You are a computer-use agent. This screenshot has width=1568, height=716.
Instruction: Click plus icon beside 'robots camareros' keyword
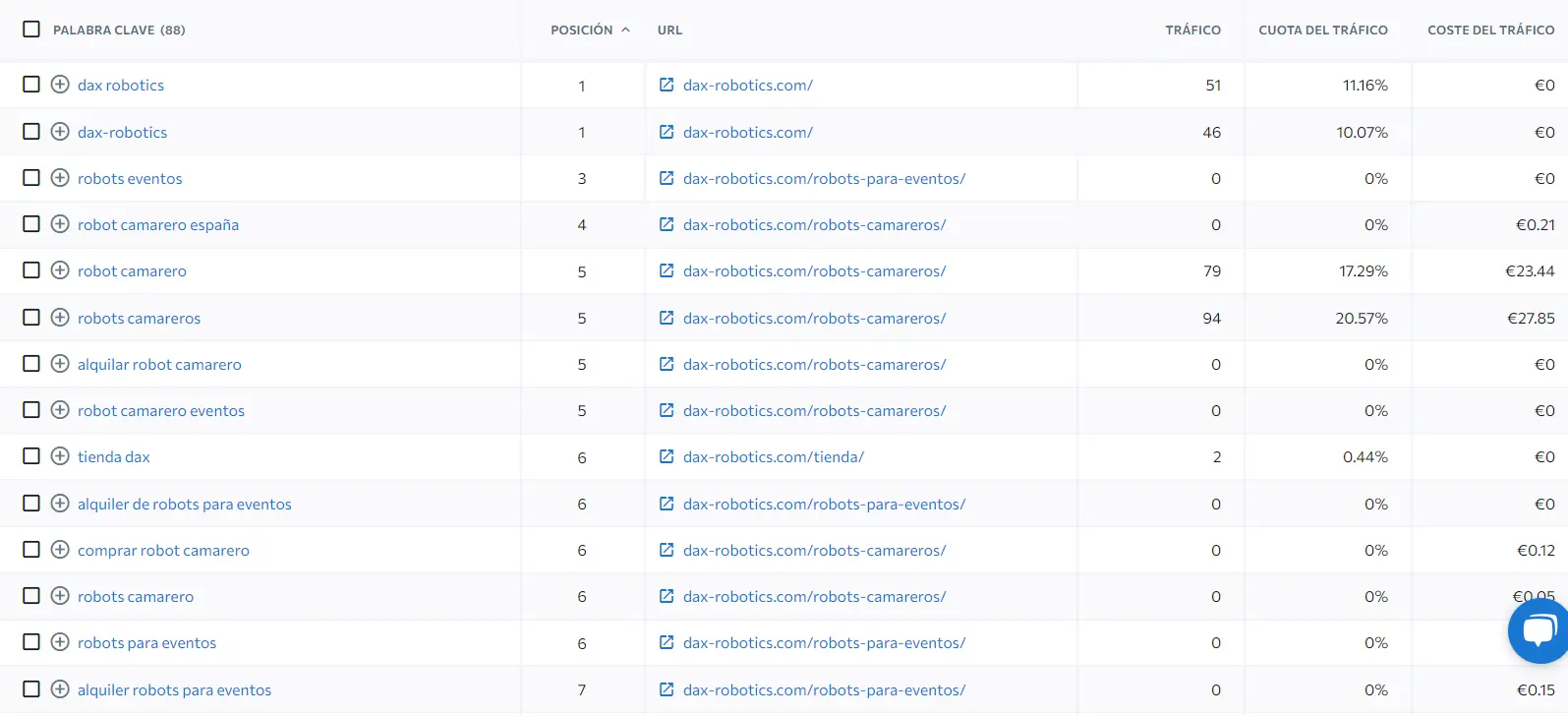60,318
